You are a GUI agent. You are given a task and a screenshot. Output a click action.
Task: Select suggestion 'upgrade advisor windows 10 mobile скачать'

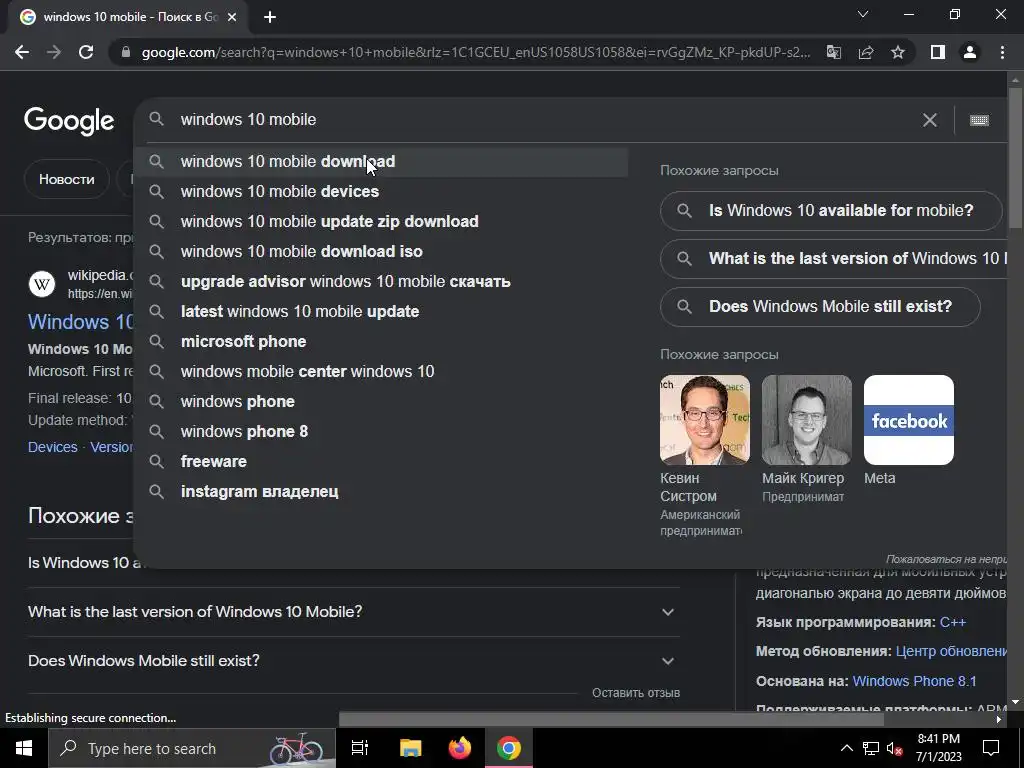coord(381,282)
